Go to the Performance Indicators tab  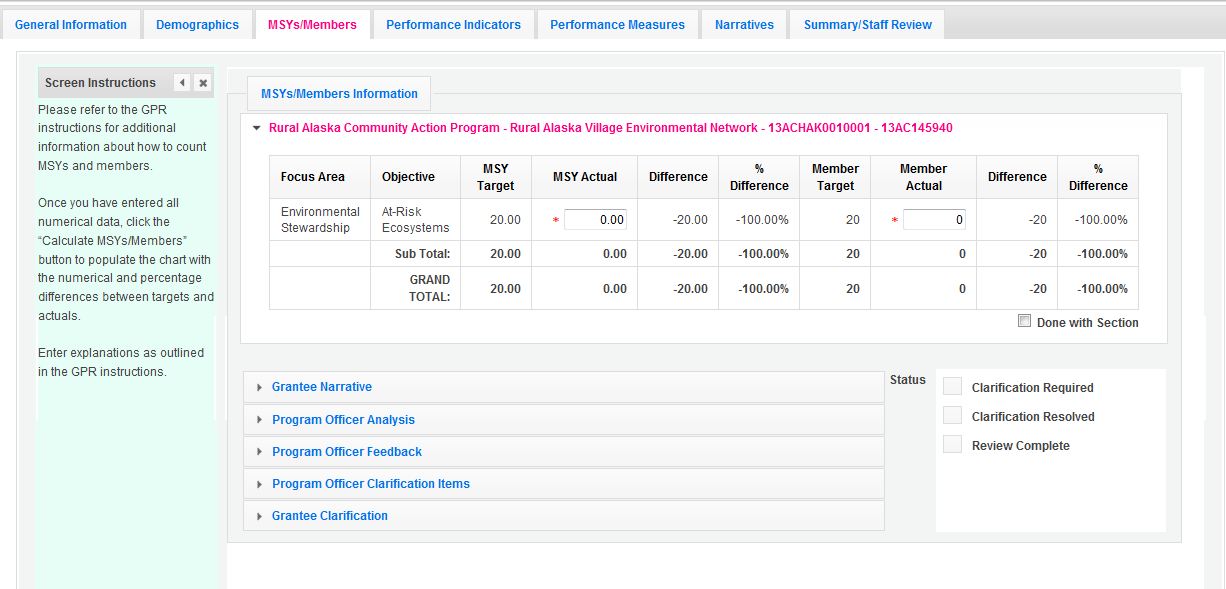pyautogui.click(x=453, y=25)
